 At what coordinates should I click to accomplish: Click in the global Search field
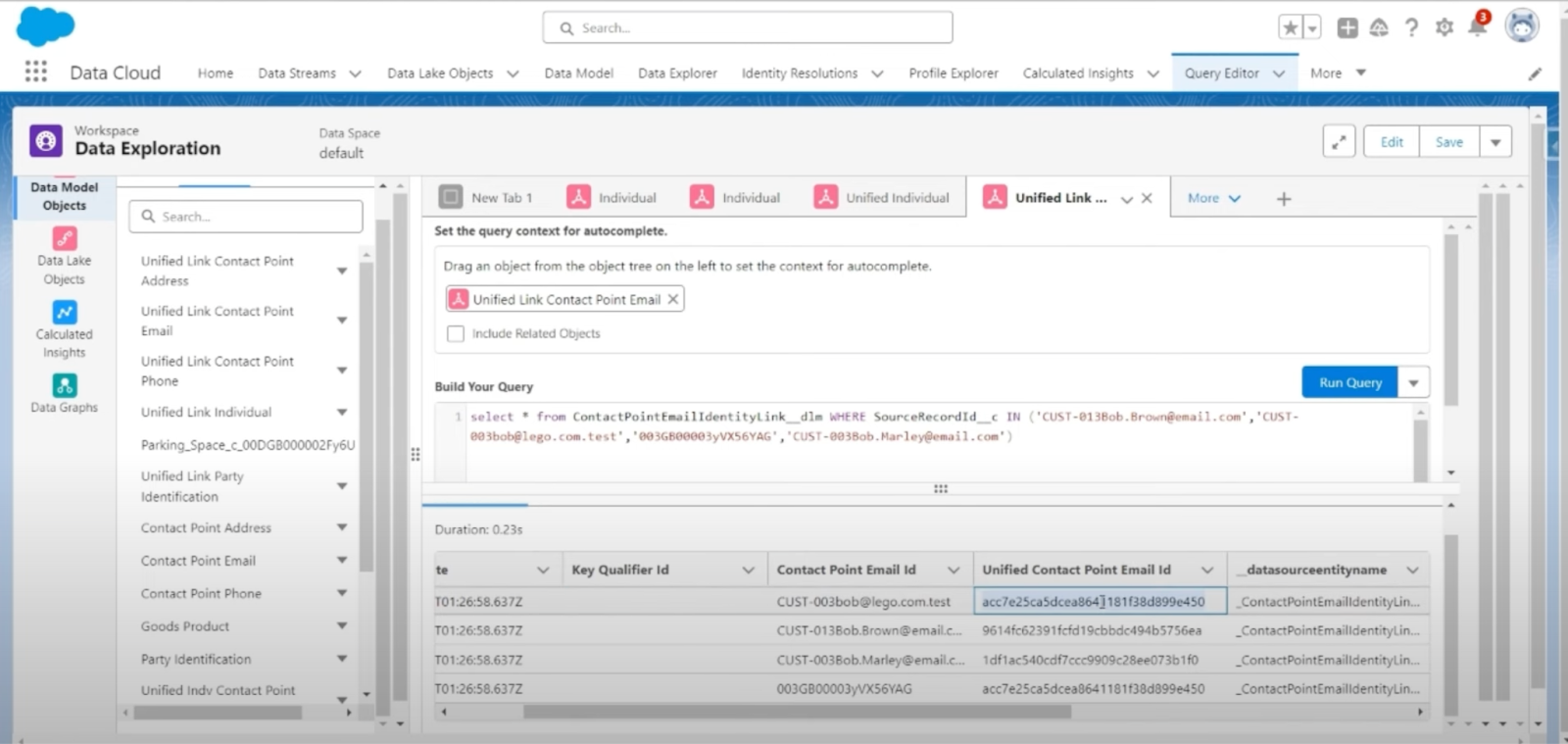point(748,27)
